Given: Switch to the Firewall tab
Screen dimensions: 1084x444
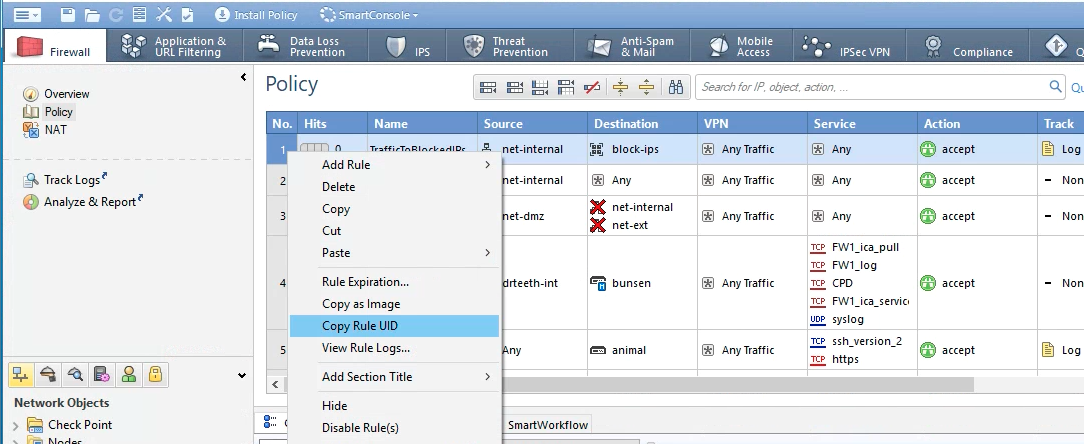Looking at the screenshot, I should (x=55, y=46).
